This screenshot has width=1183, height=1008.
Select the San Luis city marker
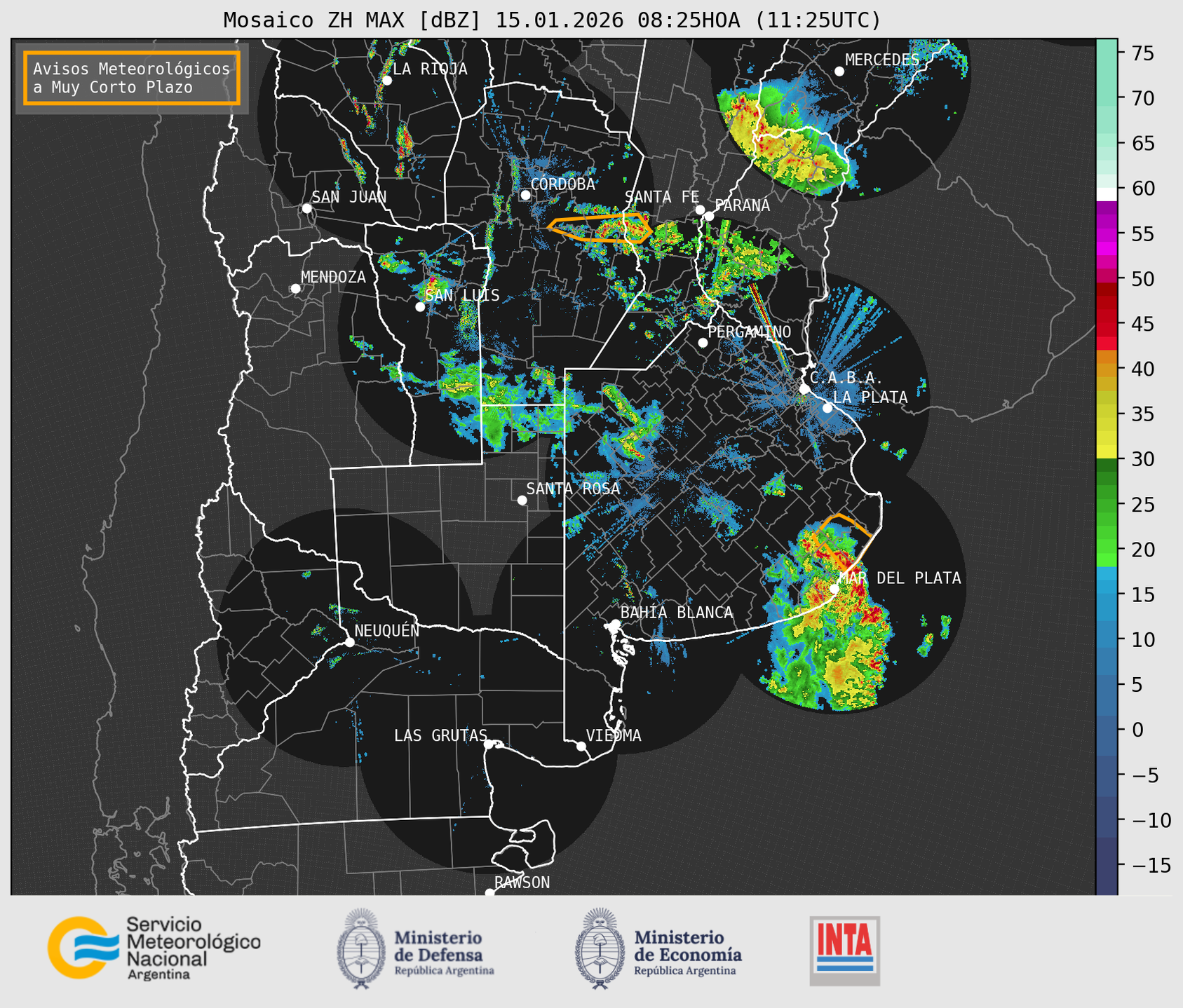tap(420, 306)
